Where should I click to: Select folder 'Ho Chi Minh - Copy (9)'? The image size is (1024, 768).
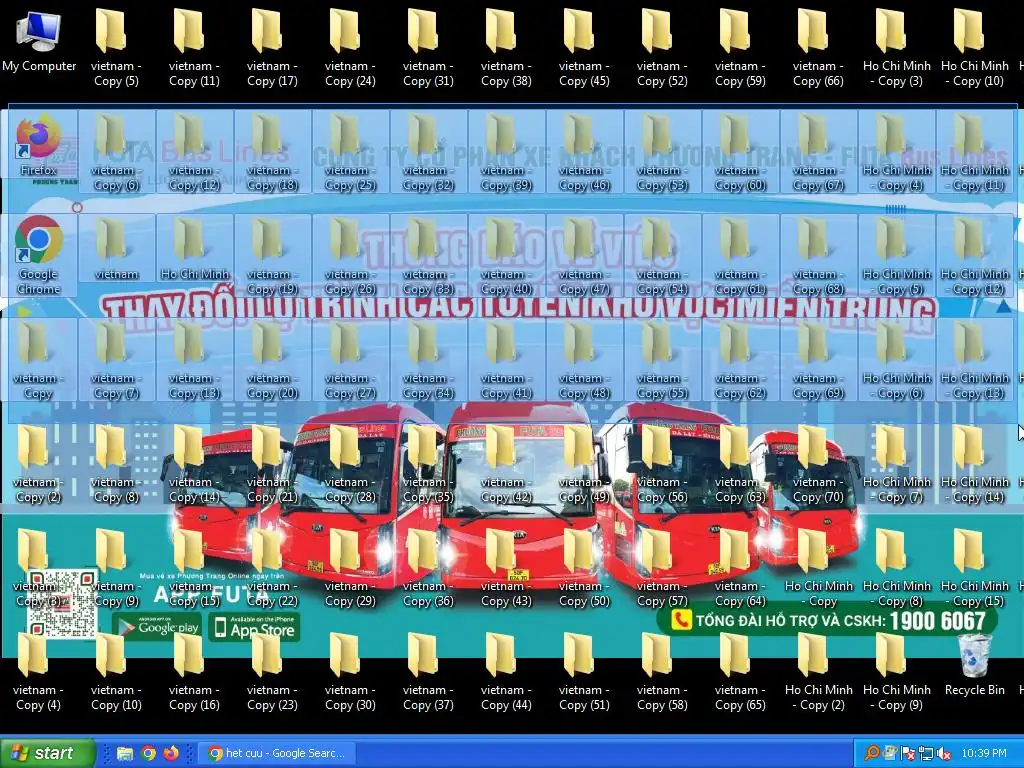897,671
